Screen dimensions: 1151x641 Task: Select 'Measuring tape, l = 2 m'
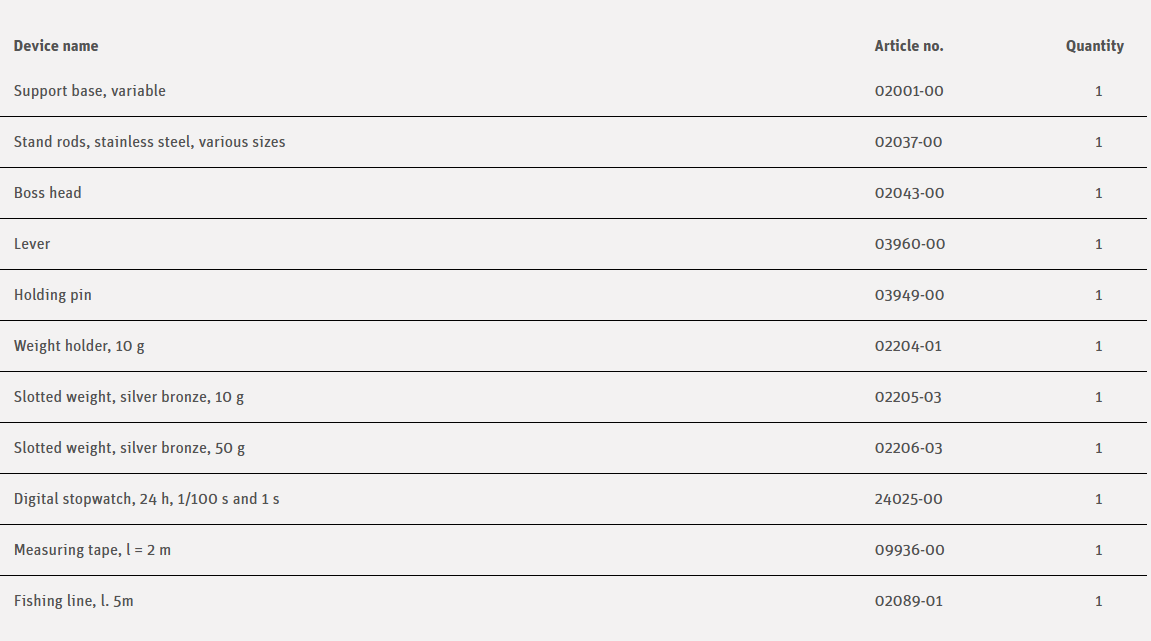(92, 550)
